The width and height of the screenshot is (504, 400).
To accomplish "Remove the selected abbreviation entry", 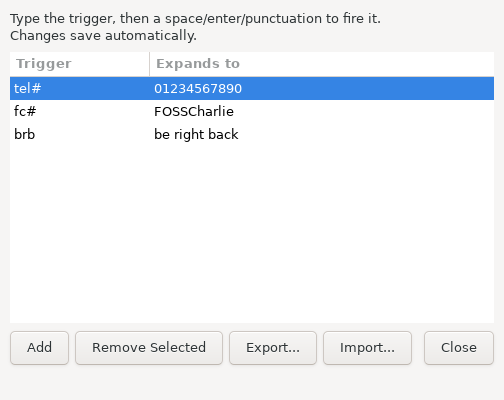I will tap(149, 348).
